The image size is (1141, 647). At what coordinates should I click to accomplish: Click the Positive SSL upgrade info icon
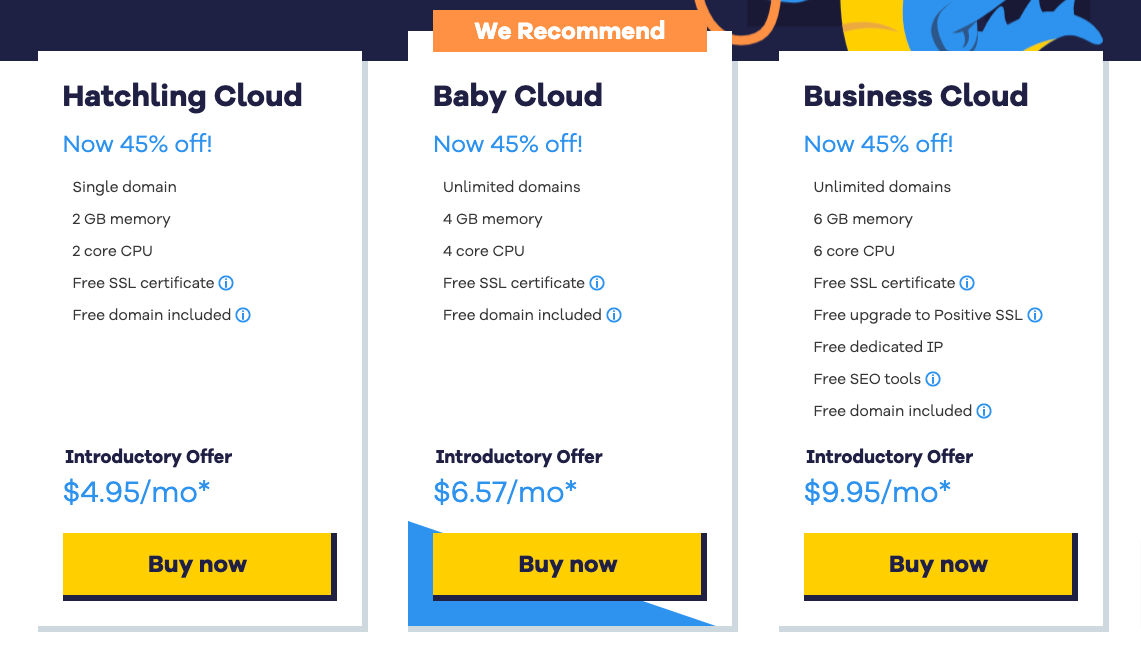[1037, 315]
